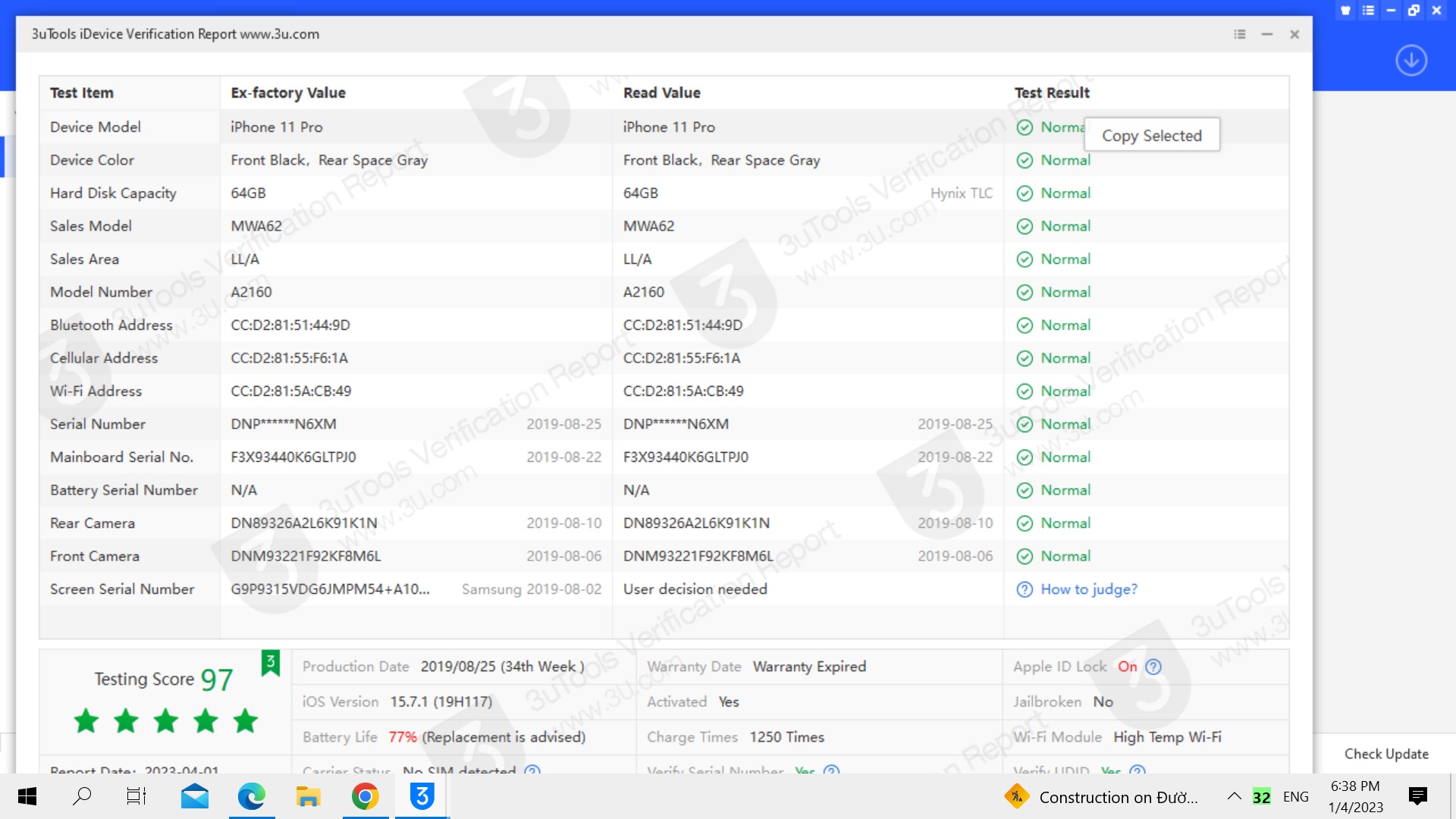Viewport: 1456px width, 819px height.
Task: Click Check Update button
Action: (x=1386, y=754)
